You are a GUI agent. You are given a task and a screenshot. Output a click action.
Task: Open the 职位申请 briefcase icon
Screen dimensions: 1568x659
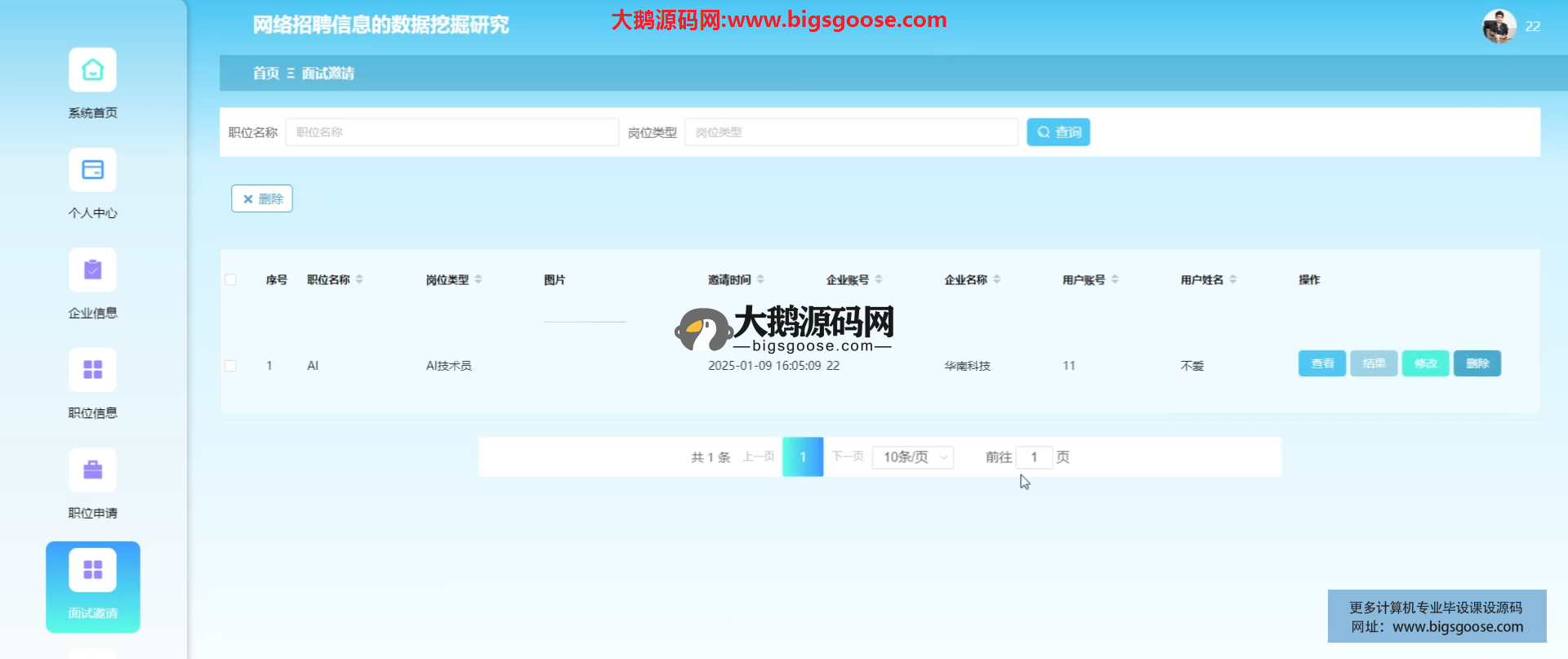pyautogui.click(x=92, y=470)
